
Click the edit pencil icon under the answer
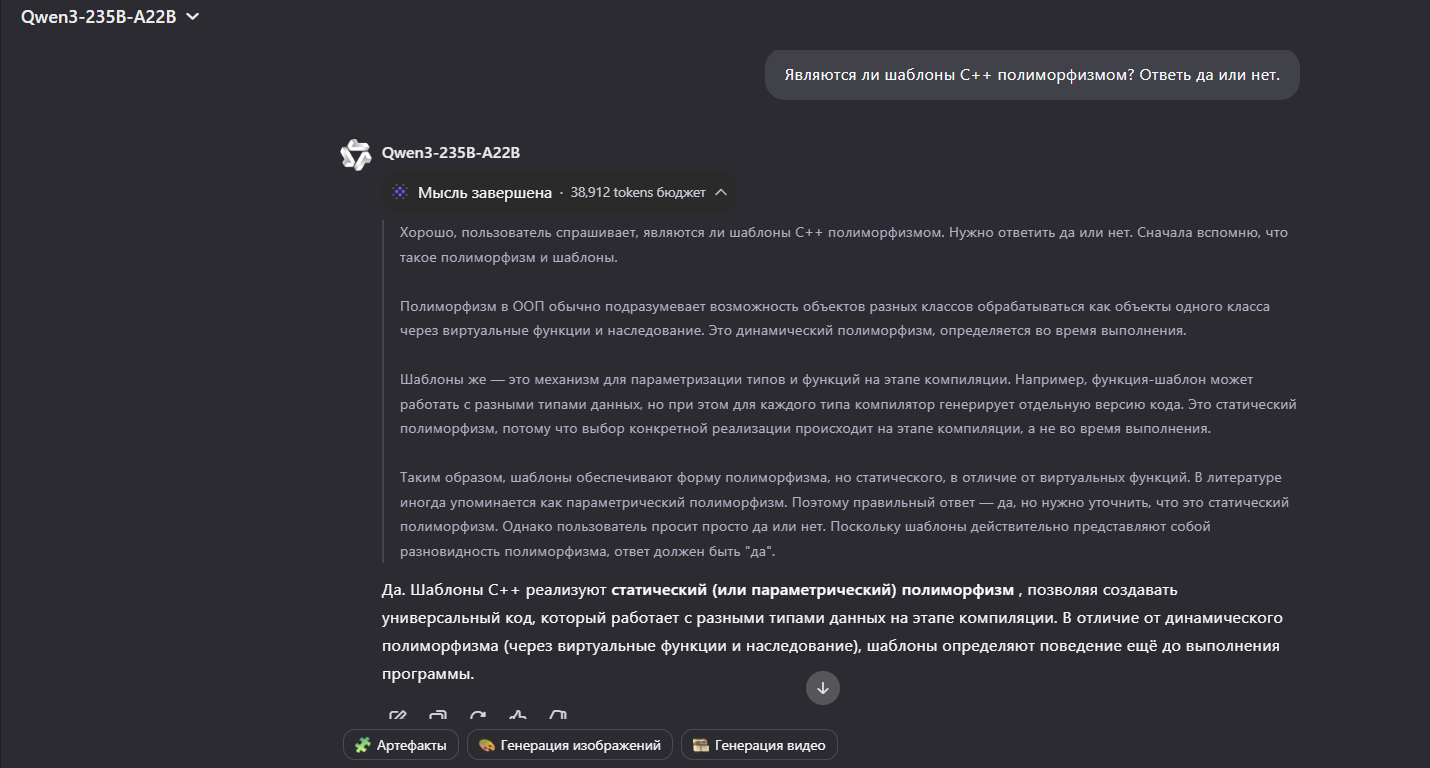398,717
